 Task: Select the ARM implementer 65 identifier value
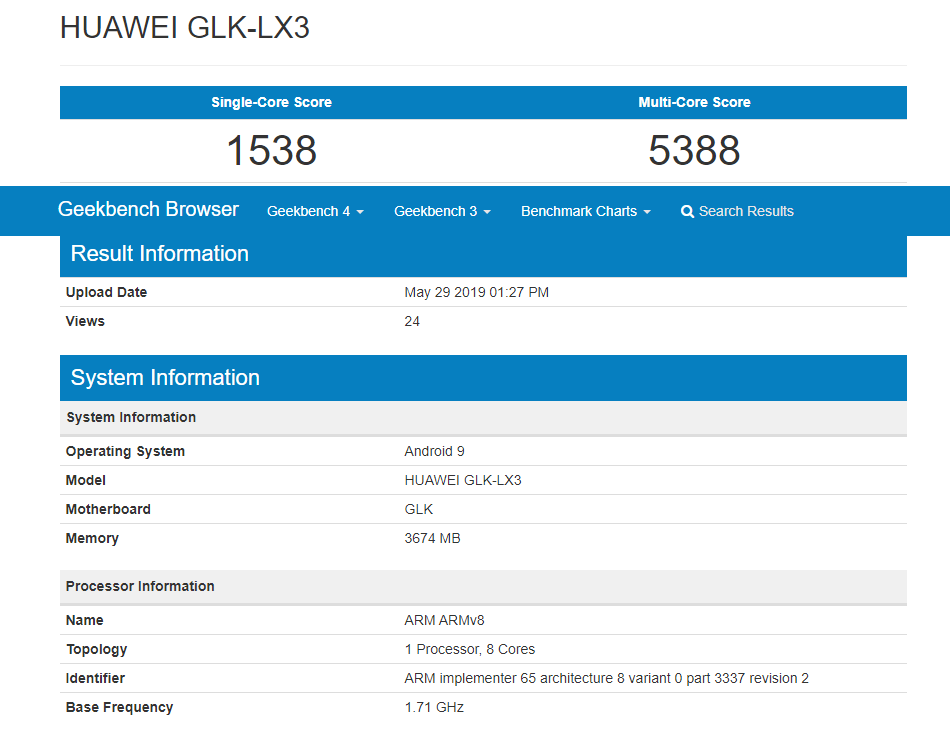click(606, 679)
